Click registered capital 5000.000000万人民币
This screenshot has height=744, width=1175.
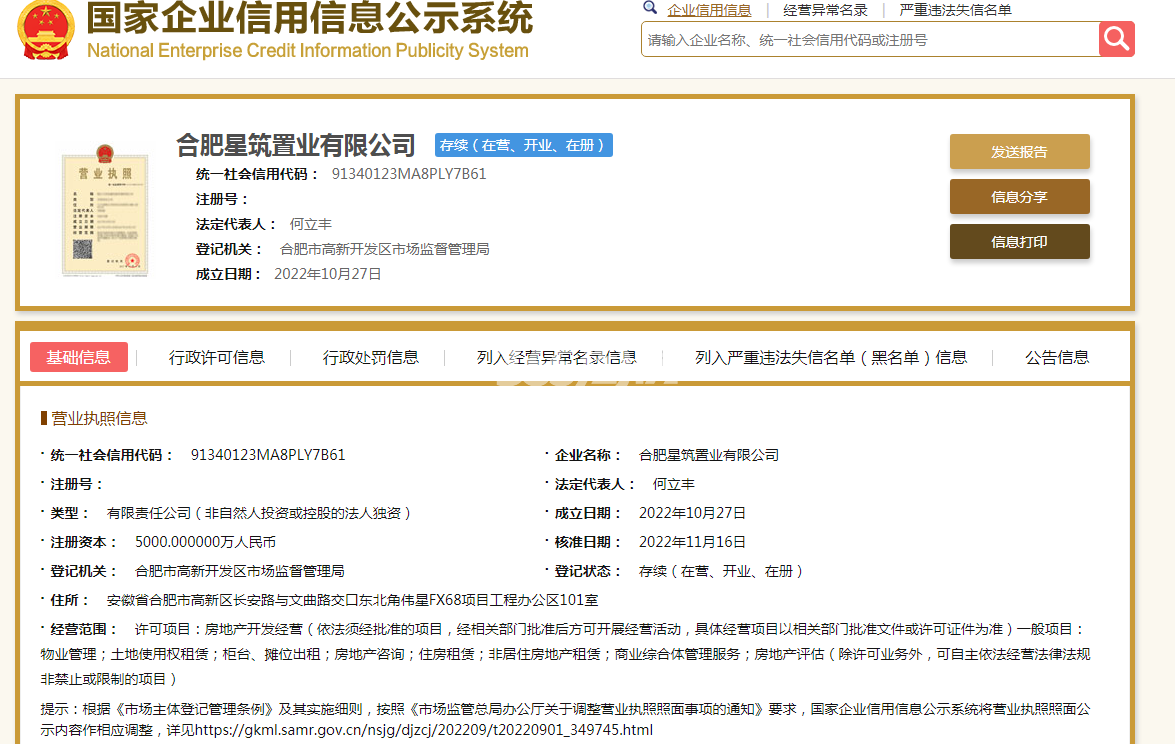(x=205, y=542)
